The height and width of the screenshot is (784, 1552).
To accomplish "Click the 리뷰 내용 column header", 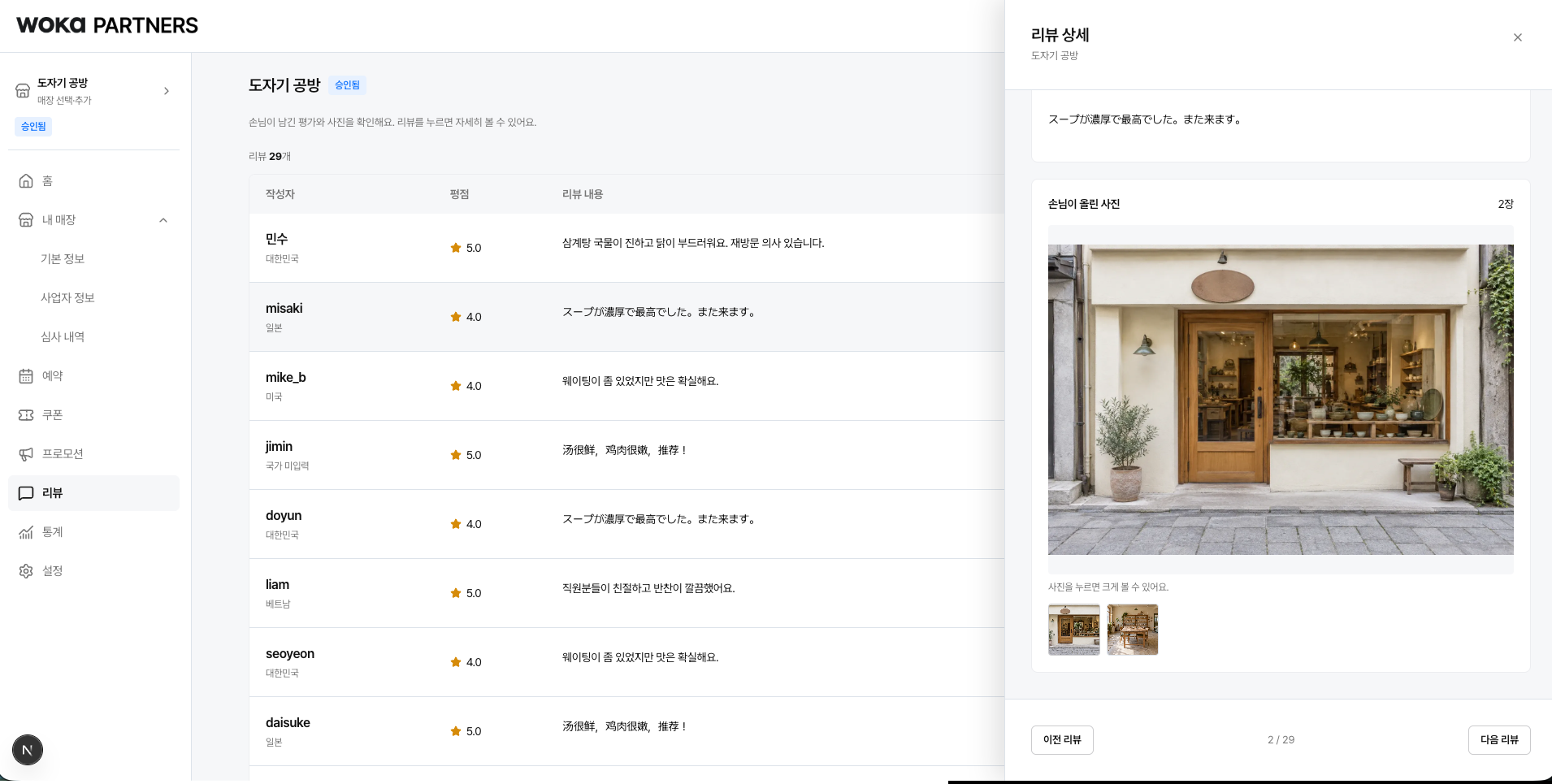I will [x=583, y=194].
